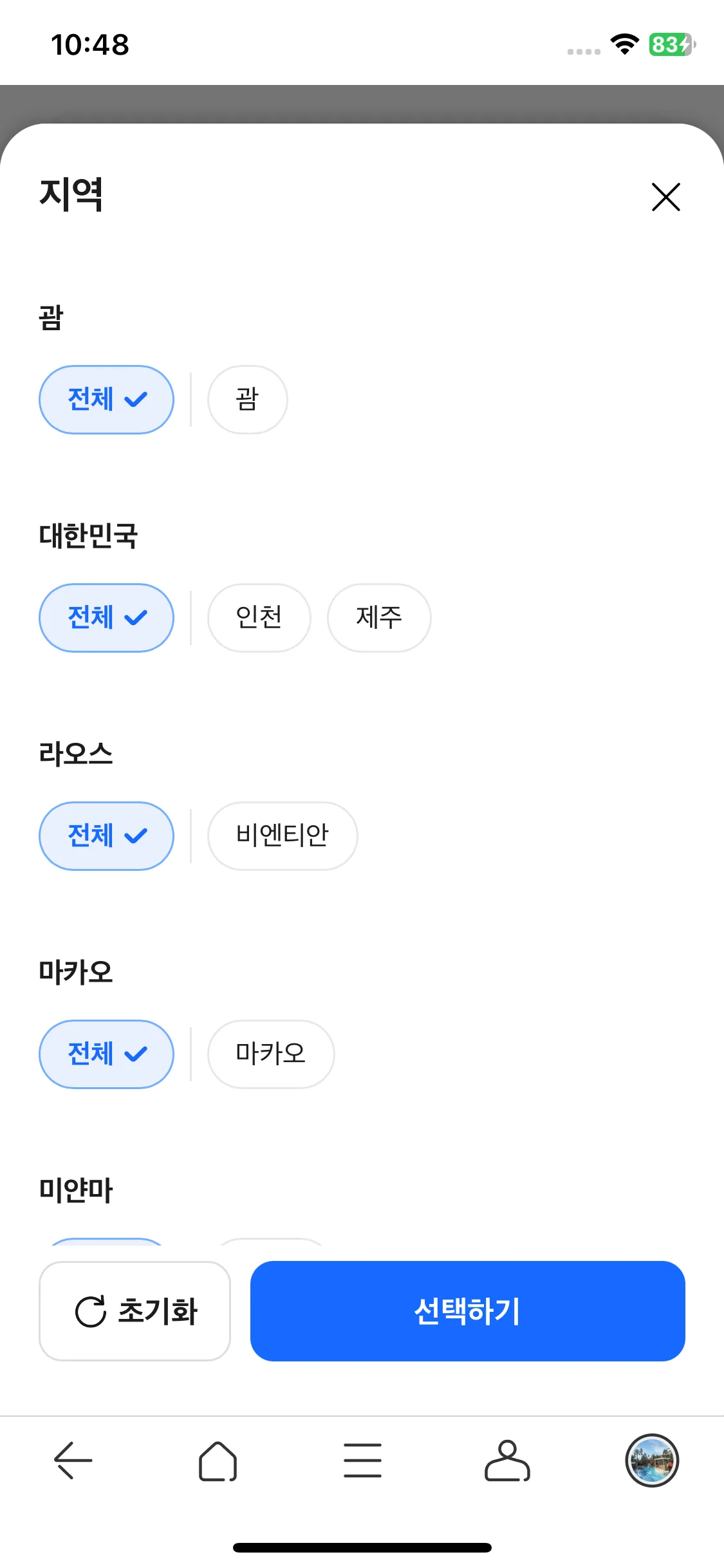Reset filters with 초기화 button
This screenshot has width=724, height=1568.
click(135, 1311)
